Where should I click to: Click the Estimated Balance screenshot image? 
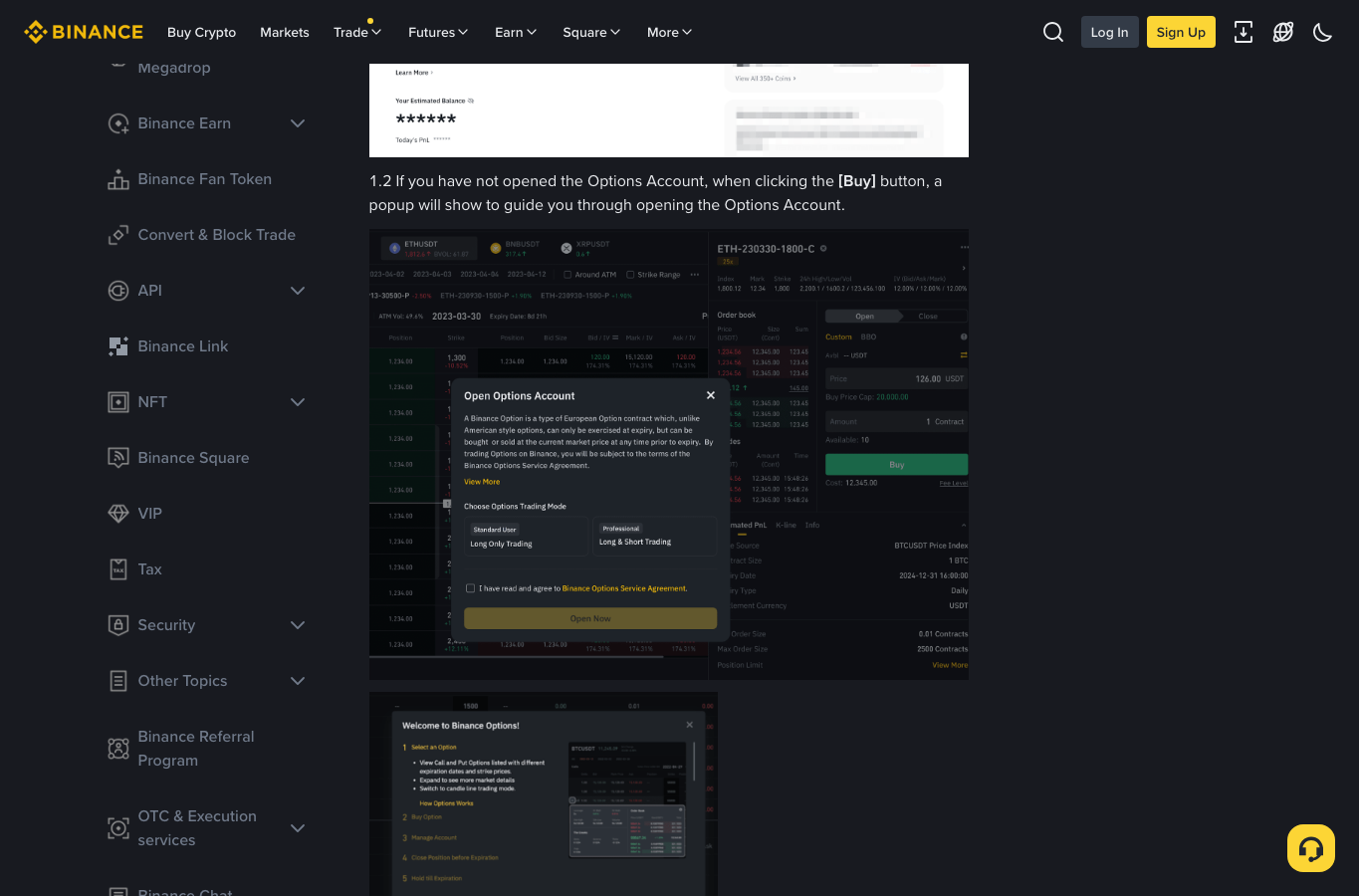[669, 111]
